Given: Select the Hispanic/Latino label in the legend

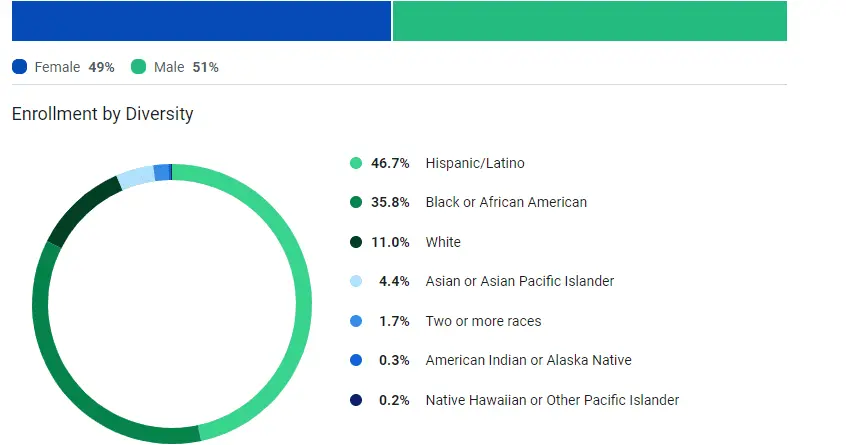Looking at the screenshot, I should [474, 163].
